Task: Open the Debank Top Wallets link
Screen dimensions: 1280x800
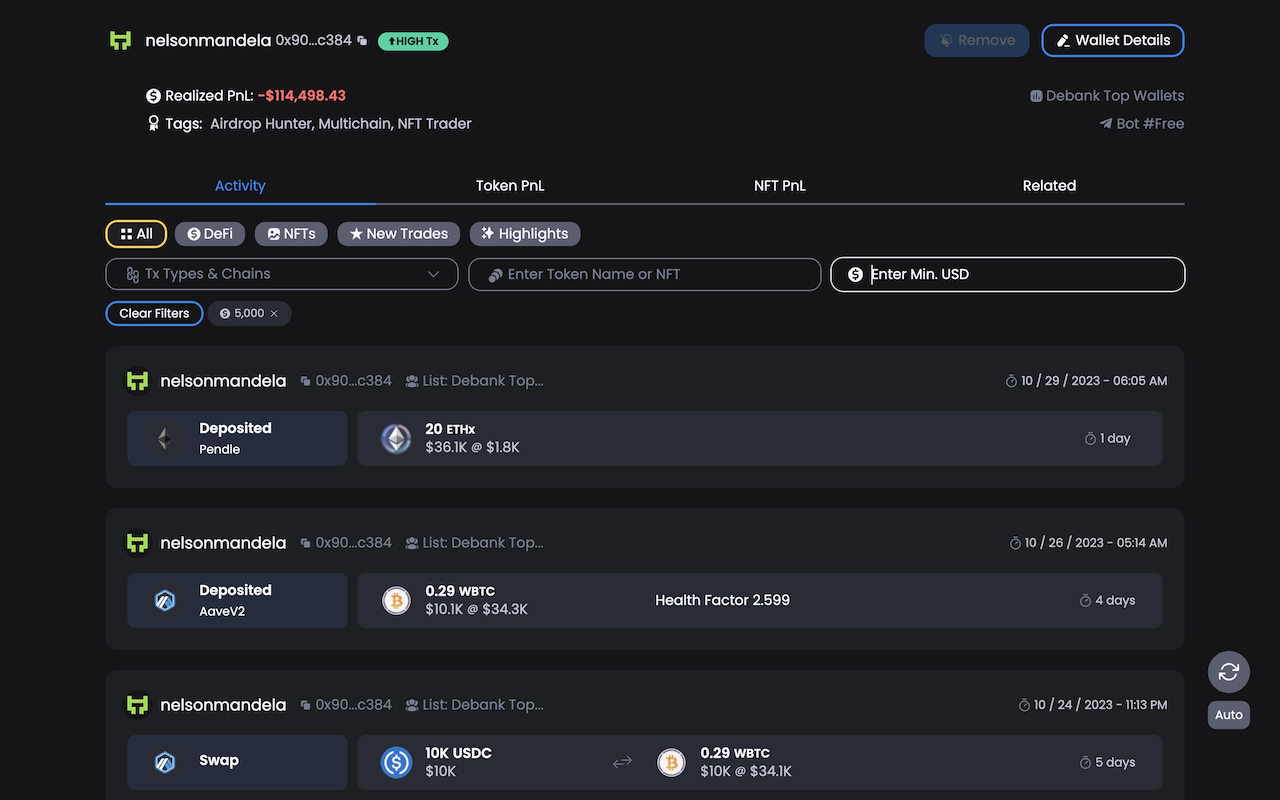Action: 1107,96
